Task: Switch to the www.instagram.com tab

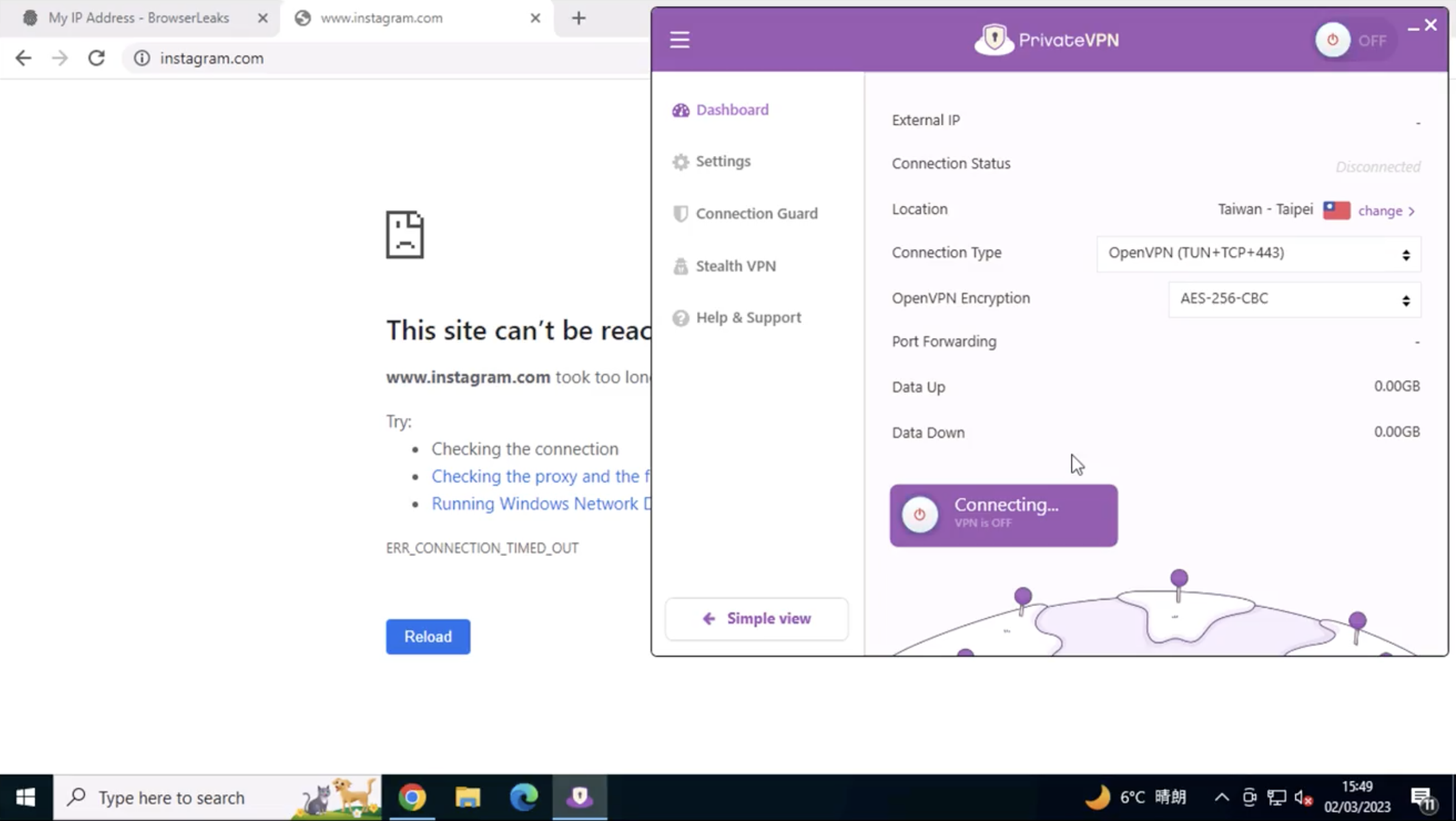Action: coord(382,18)
